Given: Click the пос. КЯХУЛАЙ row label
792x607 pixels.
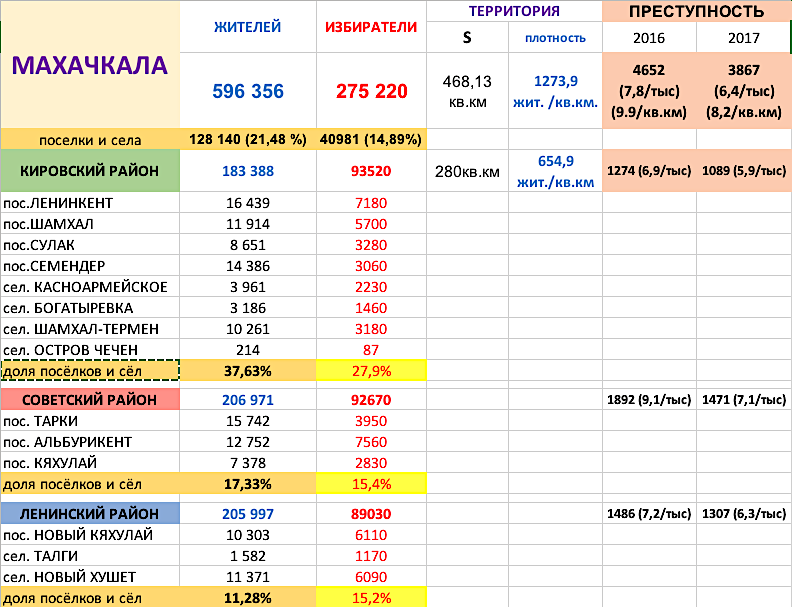Looking at the screenshot, I should [90, 463].
